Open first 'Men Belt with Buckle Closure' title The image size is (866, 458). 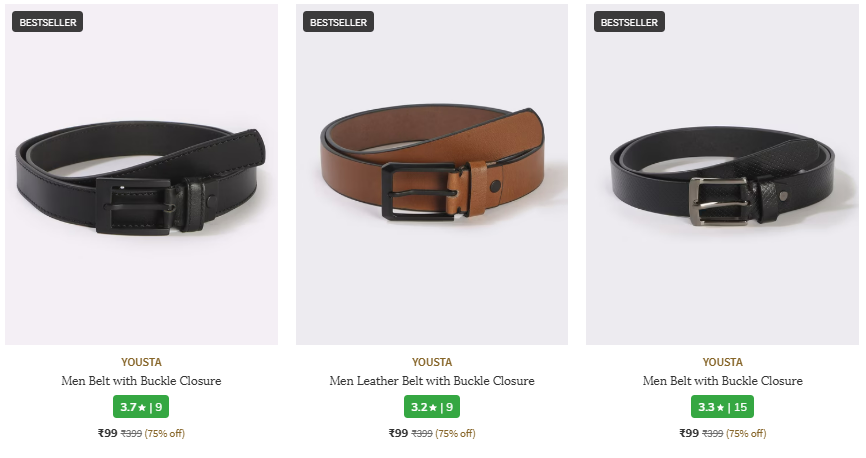pyautogui.click(x=141, y=381)
